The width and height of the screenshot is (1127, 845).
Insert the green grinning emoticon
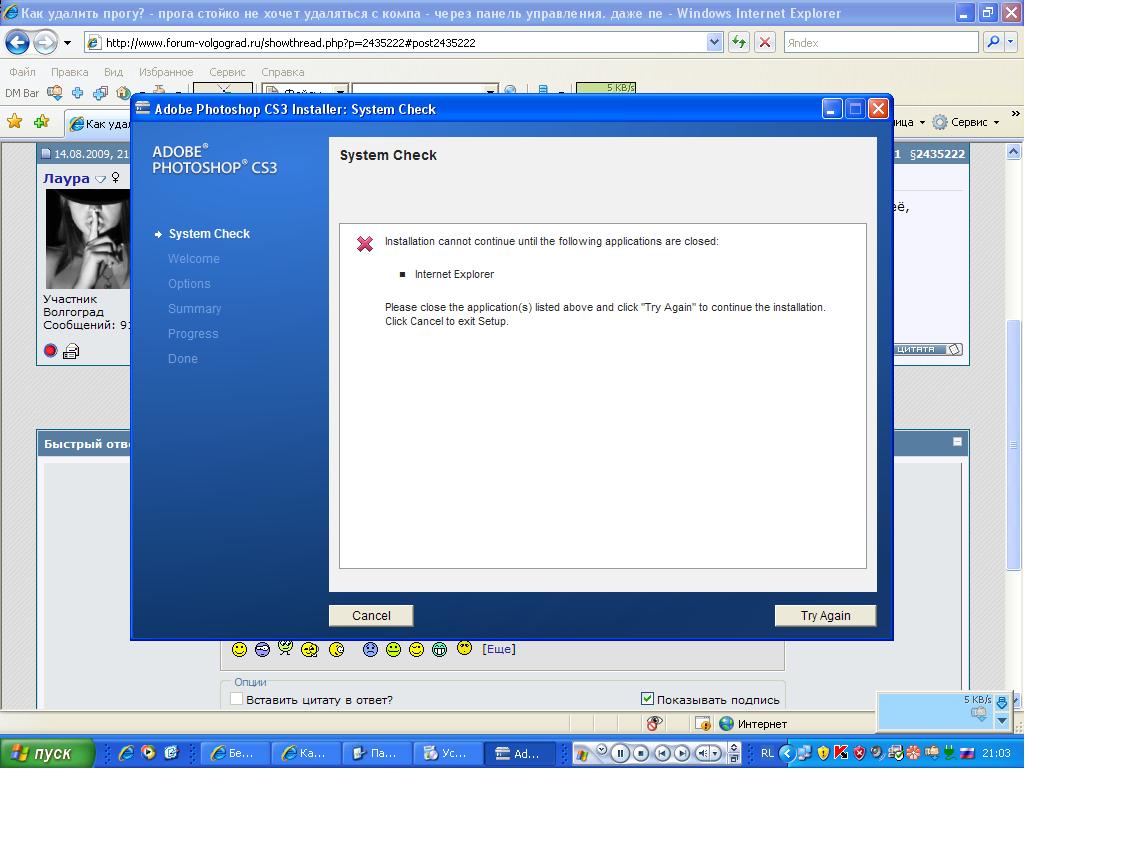click(x=439, y=650)
